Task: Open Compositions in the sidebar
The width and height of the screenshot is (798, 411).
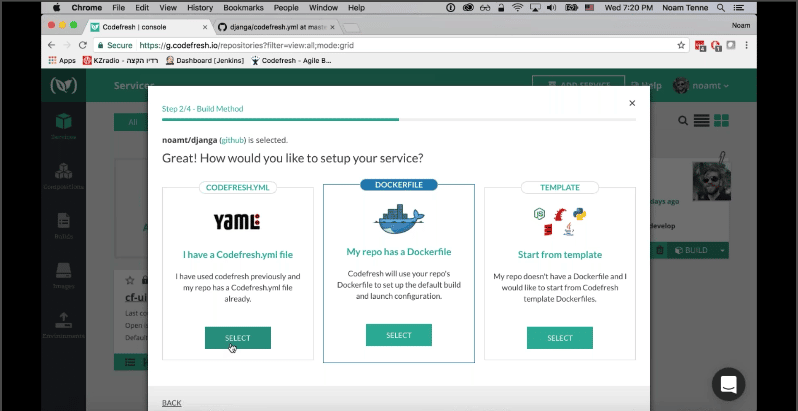Action: (64, 177)
